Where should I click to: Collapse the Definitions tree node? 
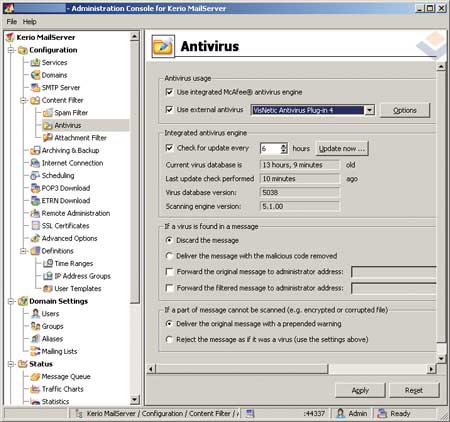[x=24, y=251]
